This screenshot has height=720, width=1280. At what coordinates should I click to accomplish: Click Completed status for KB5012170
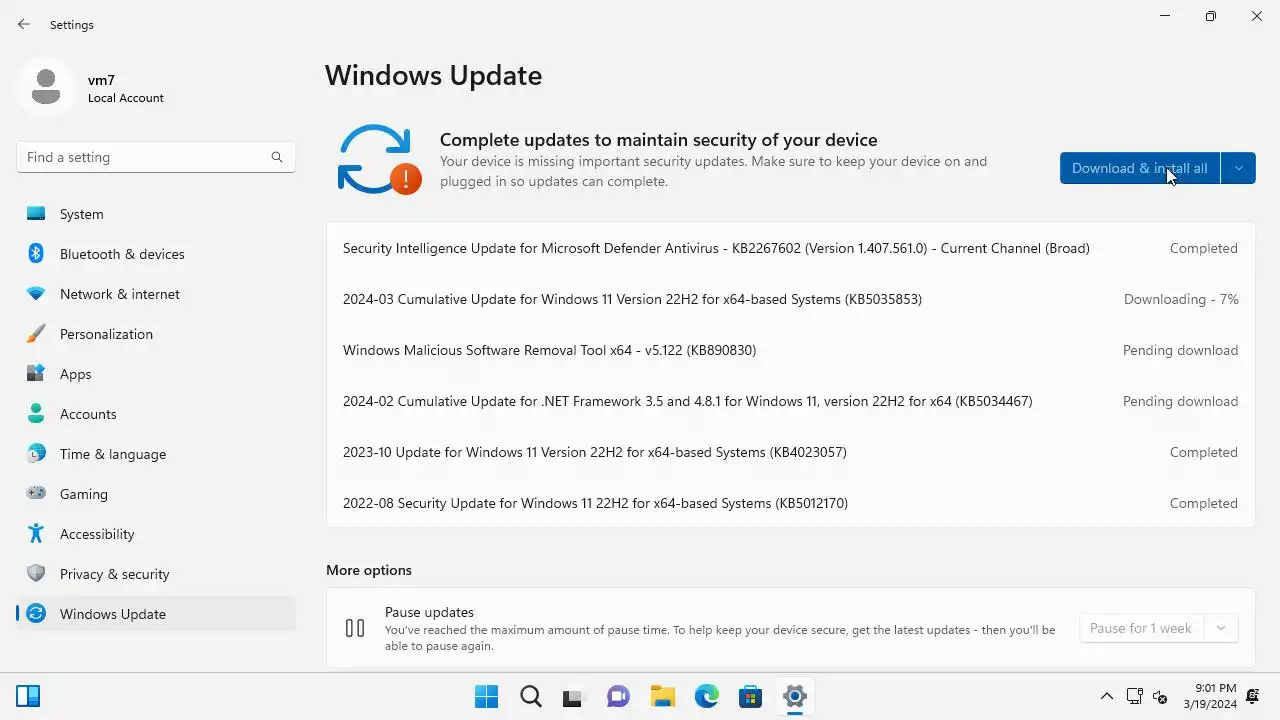tap(1204, 503)
